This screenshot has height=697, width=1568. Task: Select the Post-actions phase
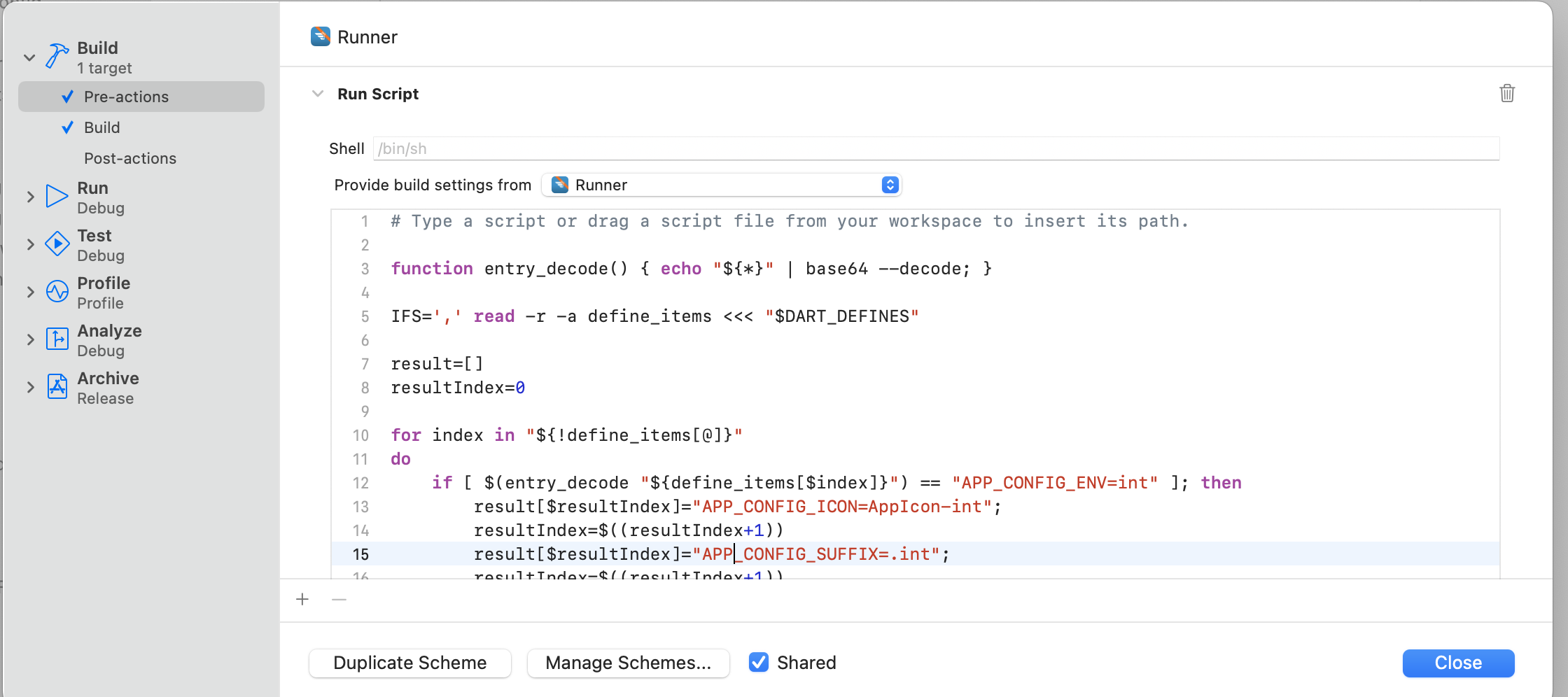click(x=130, y=158)
